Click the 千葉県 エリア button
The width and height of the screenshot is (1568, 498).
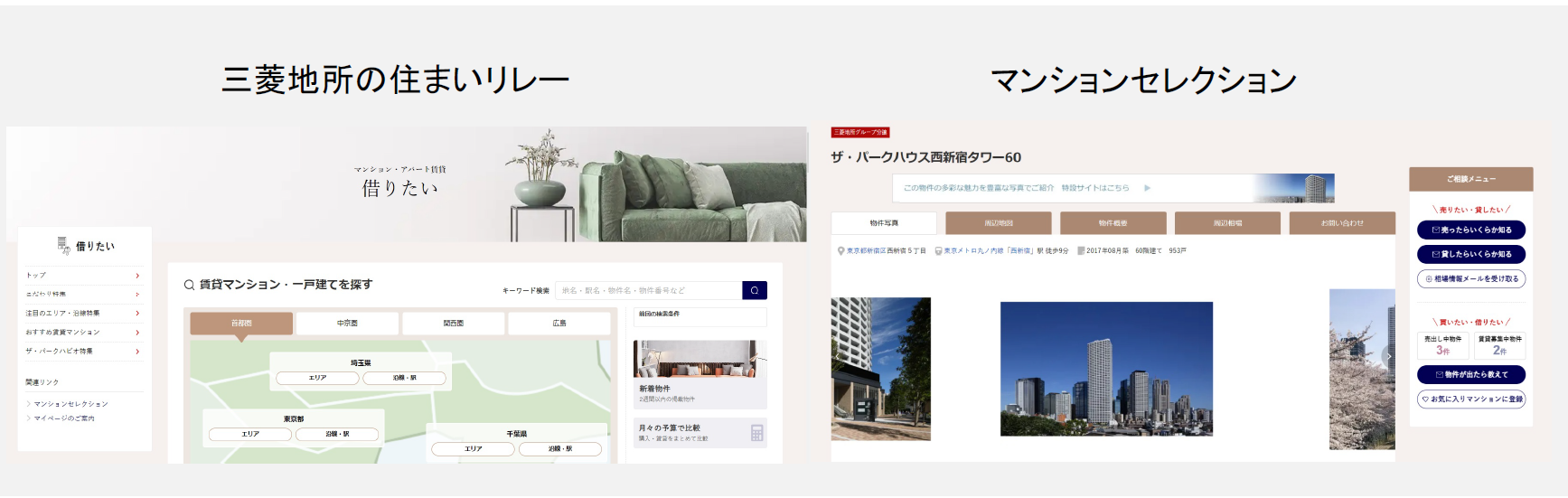pos(473,449)
